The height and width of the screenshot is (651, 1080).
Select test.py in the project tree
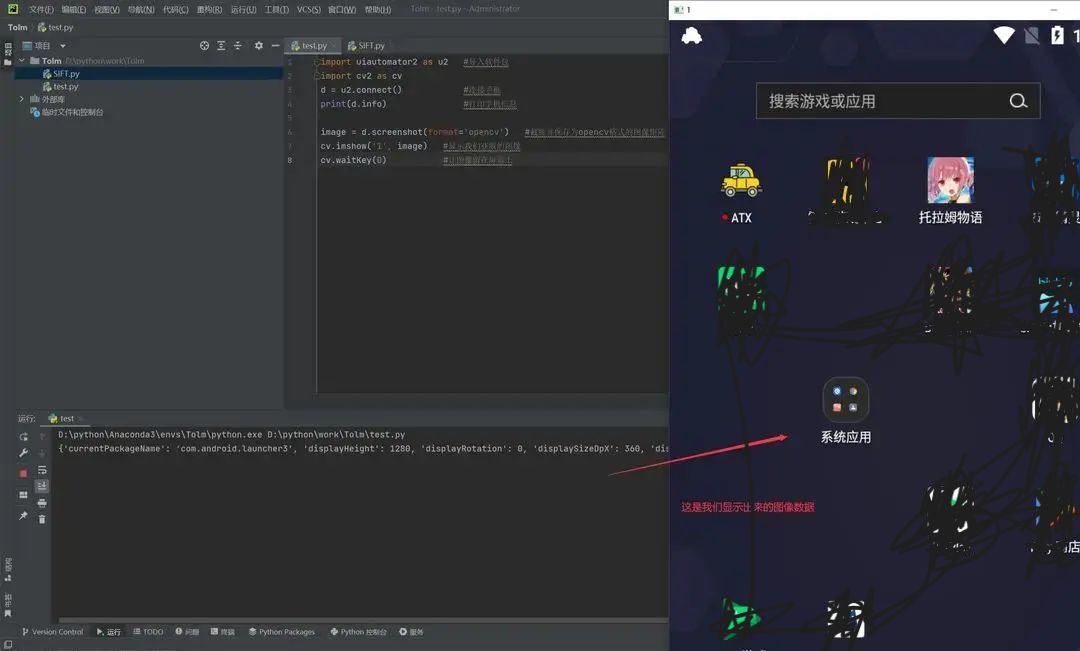click(61, 87)
